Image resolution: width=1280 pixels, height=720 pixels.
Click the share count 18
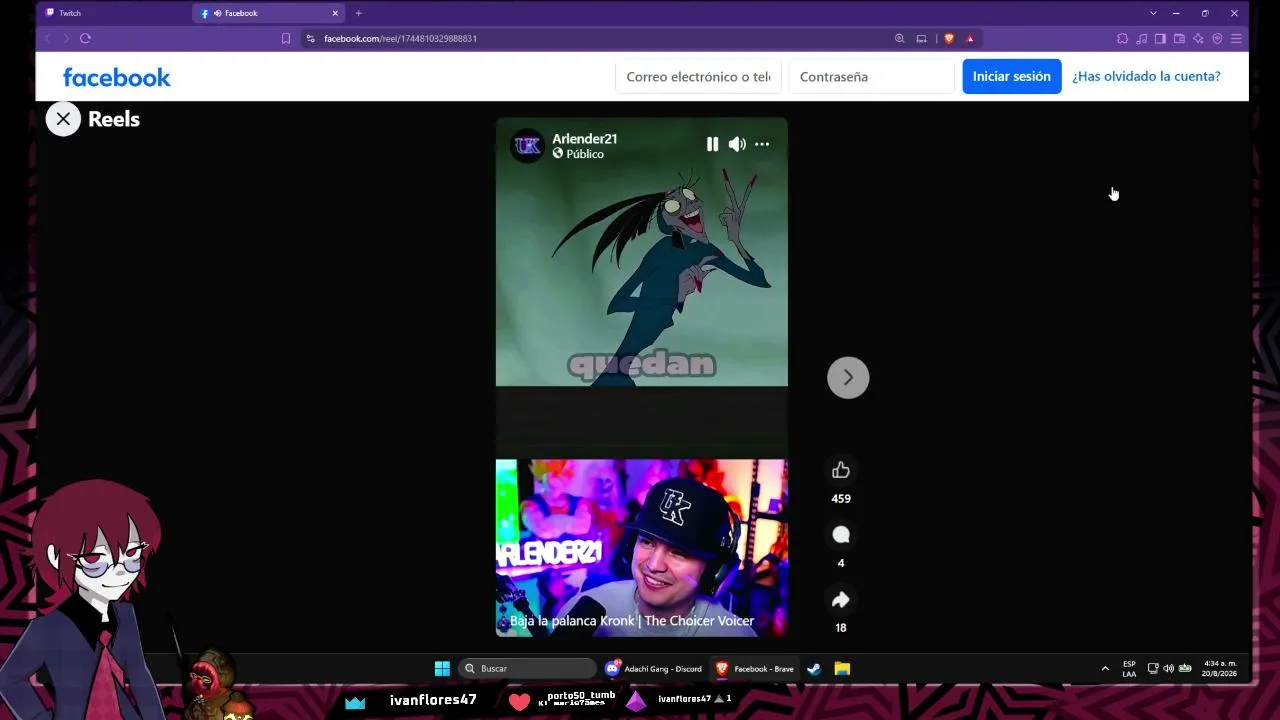841,628
